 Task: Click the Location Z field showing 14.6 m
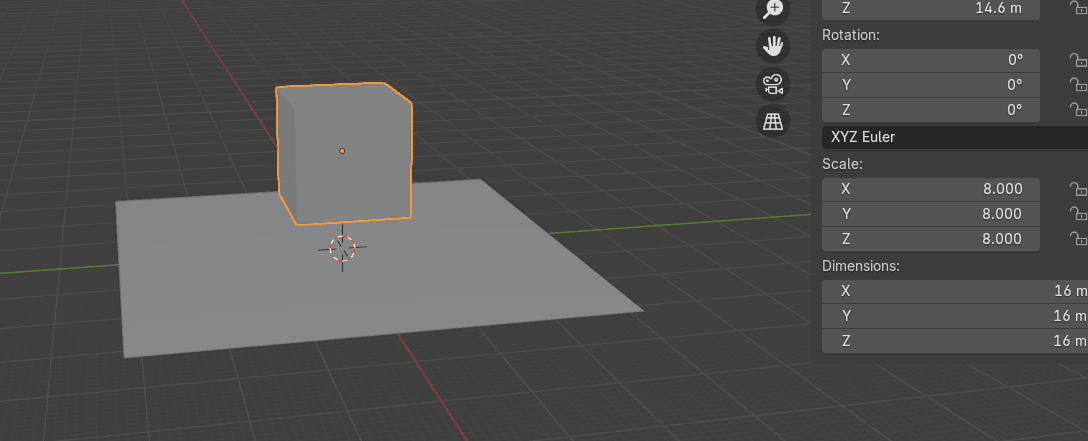point(930,9)
